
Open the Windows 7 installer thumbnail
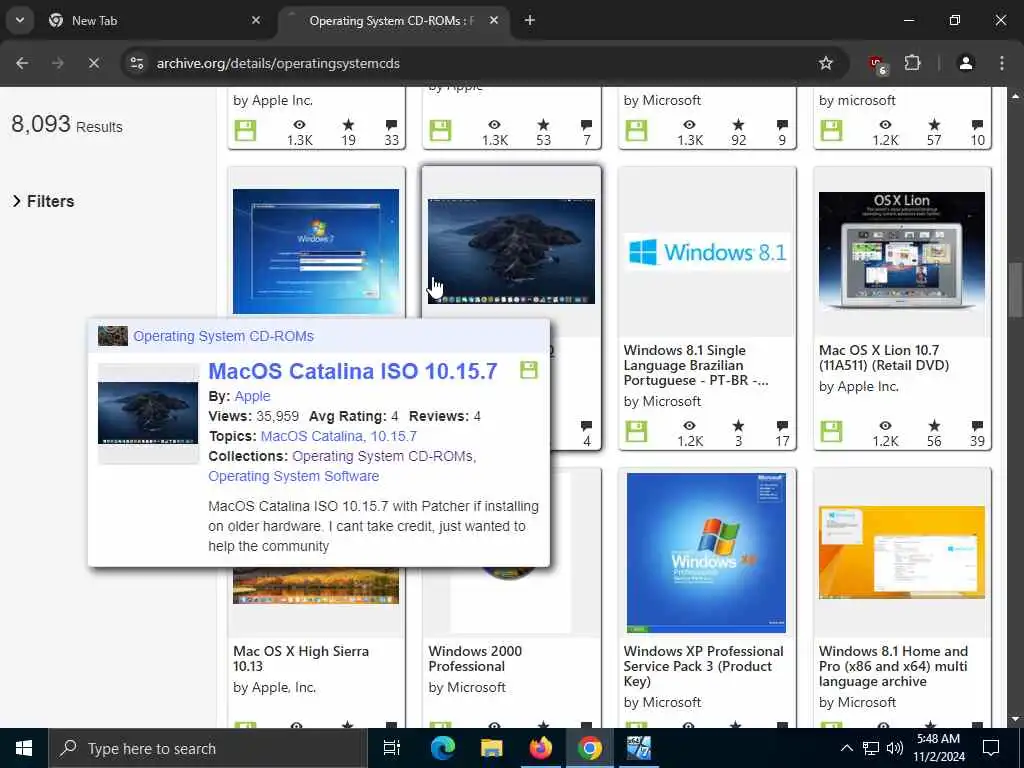[316, 251]
